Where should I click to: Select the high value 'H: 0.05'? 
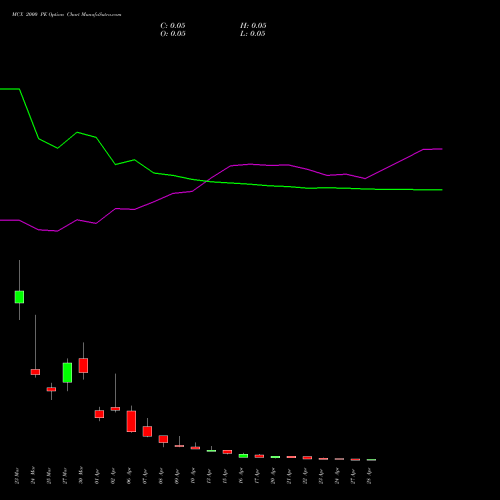253,26
